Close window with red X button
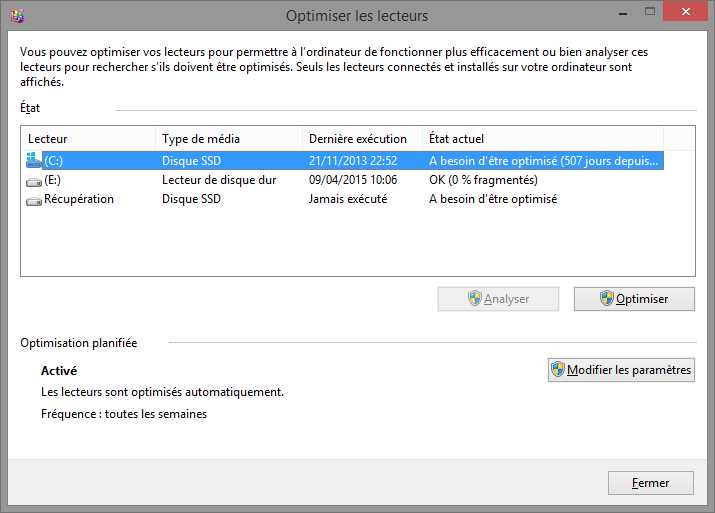 point(685,12)
